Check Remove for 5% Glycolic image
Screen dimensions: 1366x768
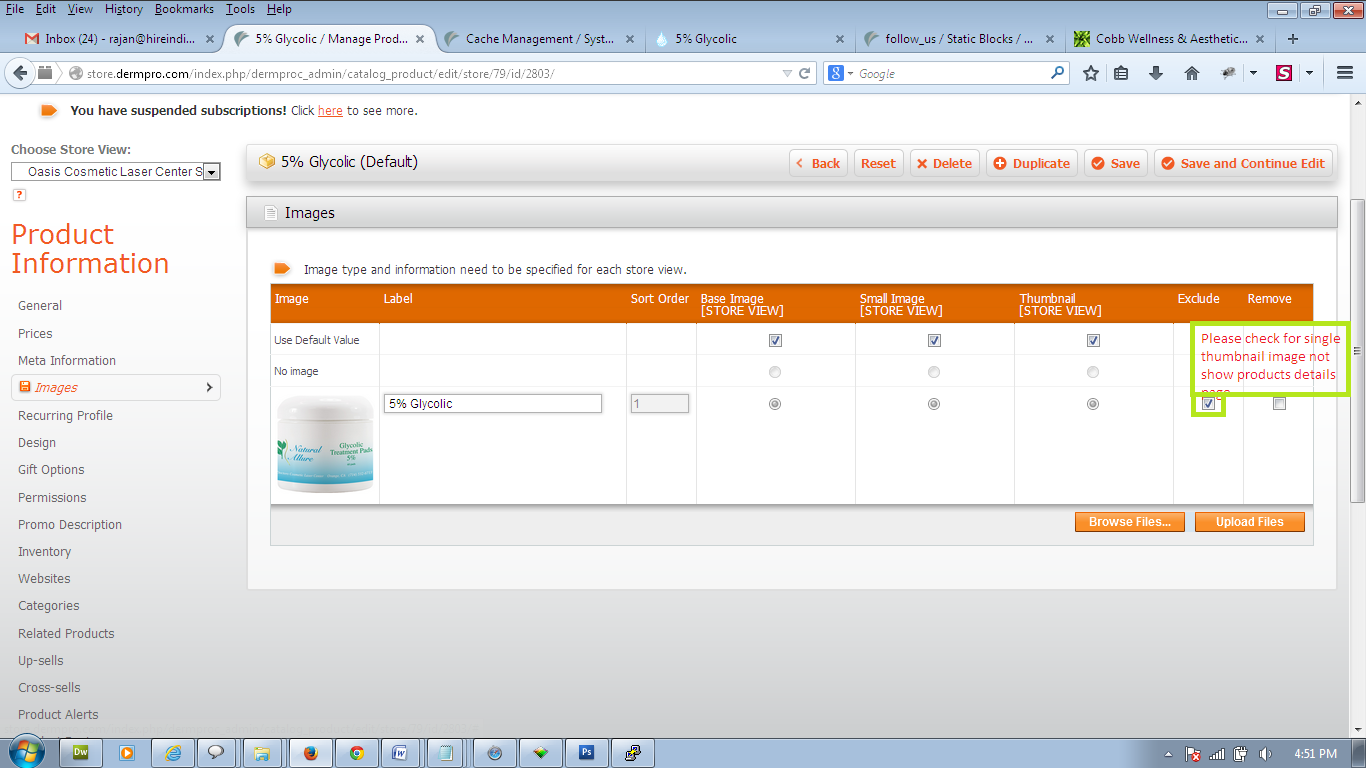tap(1279, 404)
